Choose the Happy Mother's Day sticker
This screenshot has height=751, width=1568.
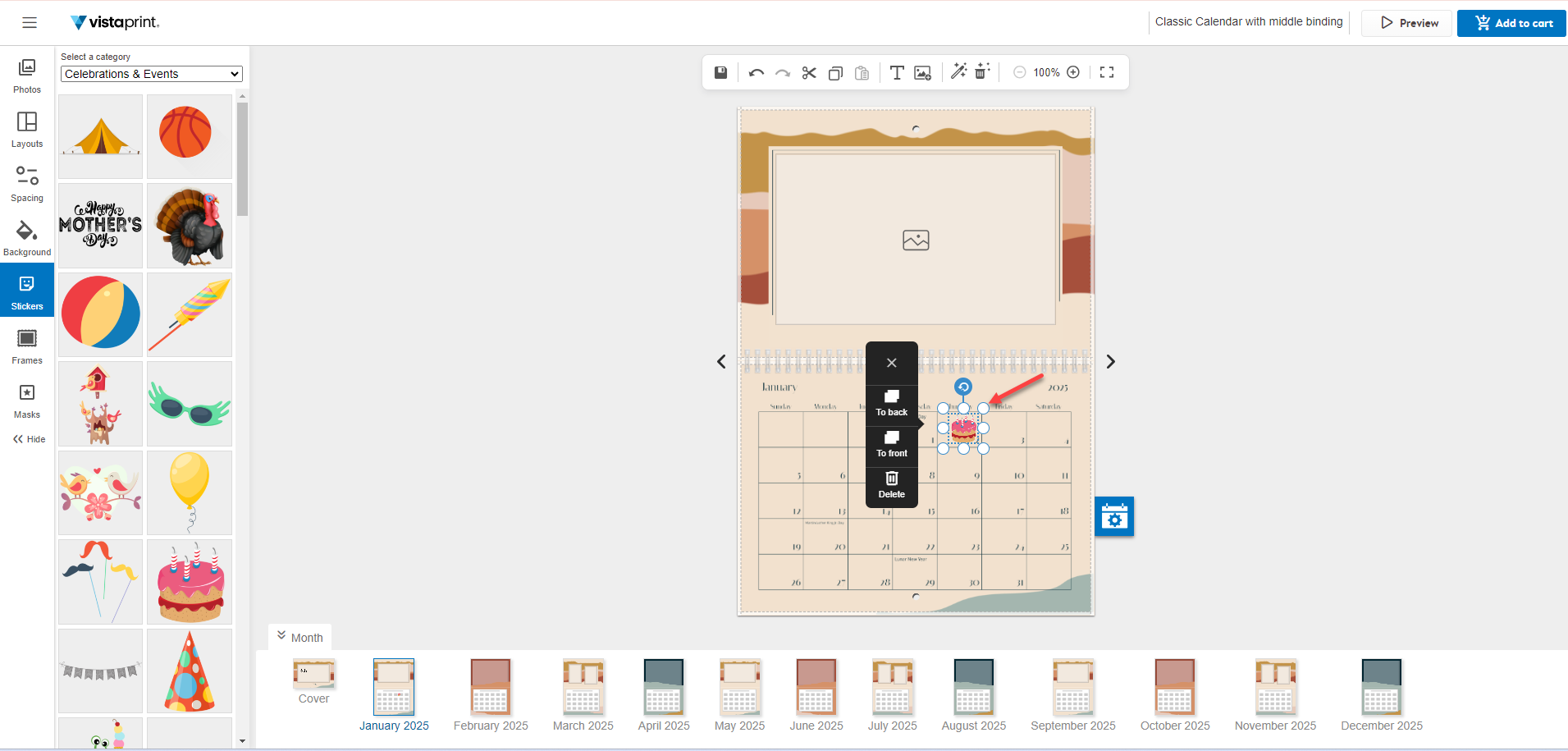point(100,226)
